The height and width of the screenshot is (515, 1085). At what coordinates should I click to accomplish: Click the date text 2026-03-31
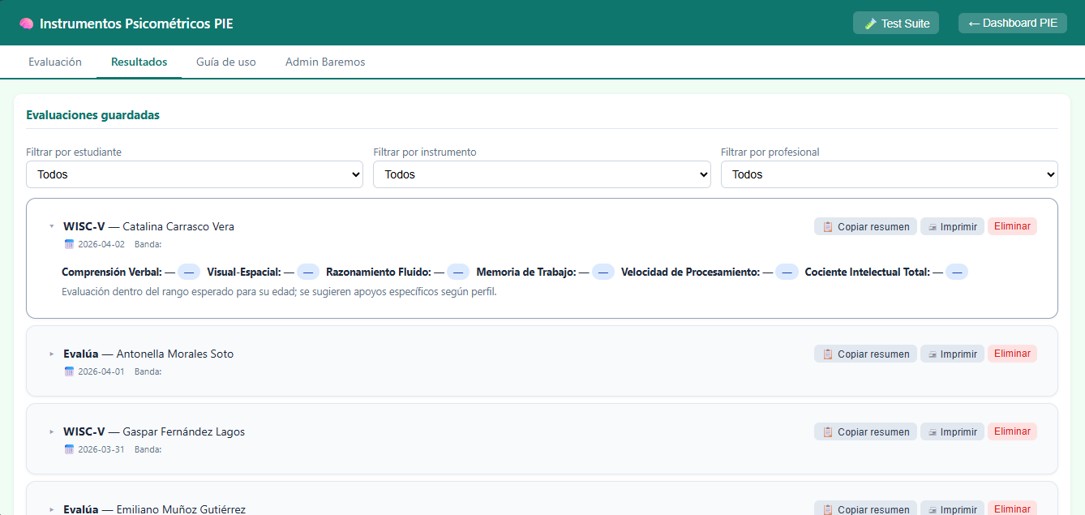coord(101,449)
